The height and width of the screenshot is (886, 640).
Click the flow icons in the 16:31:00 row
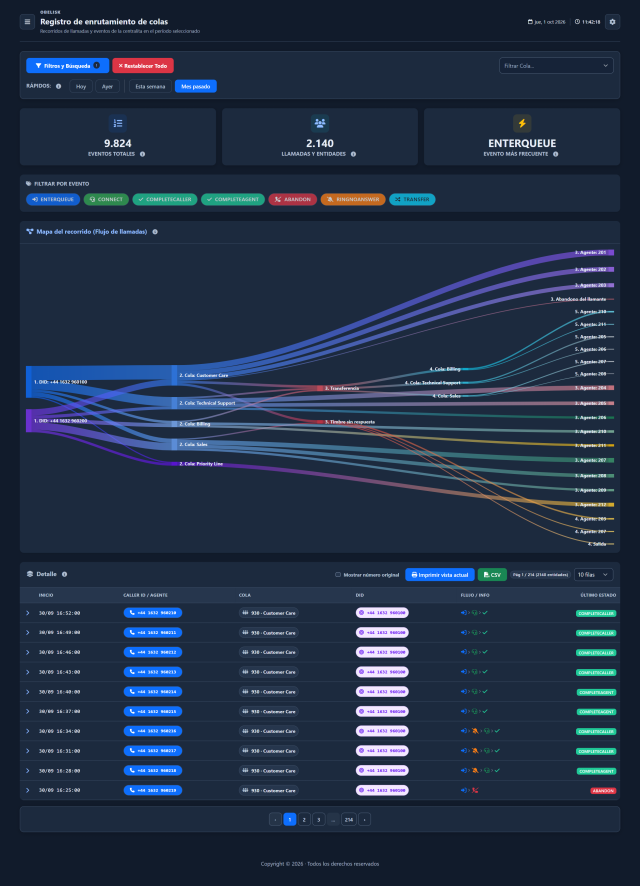(x=480, y=751)
